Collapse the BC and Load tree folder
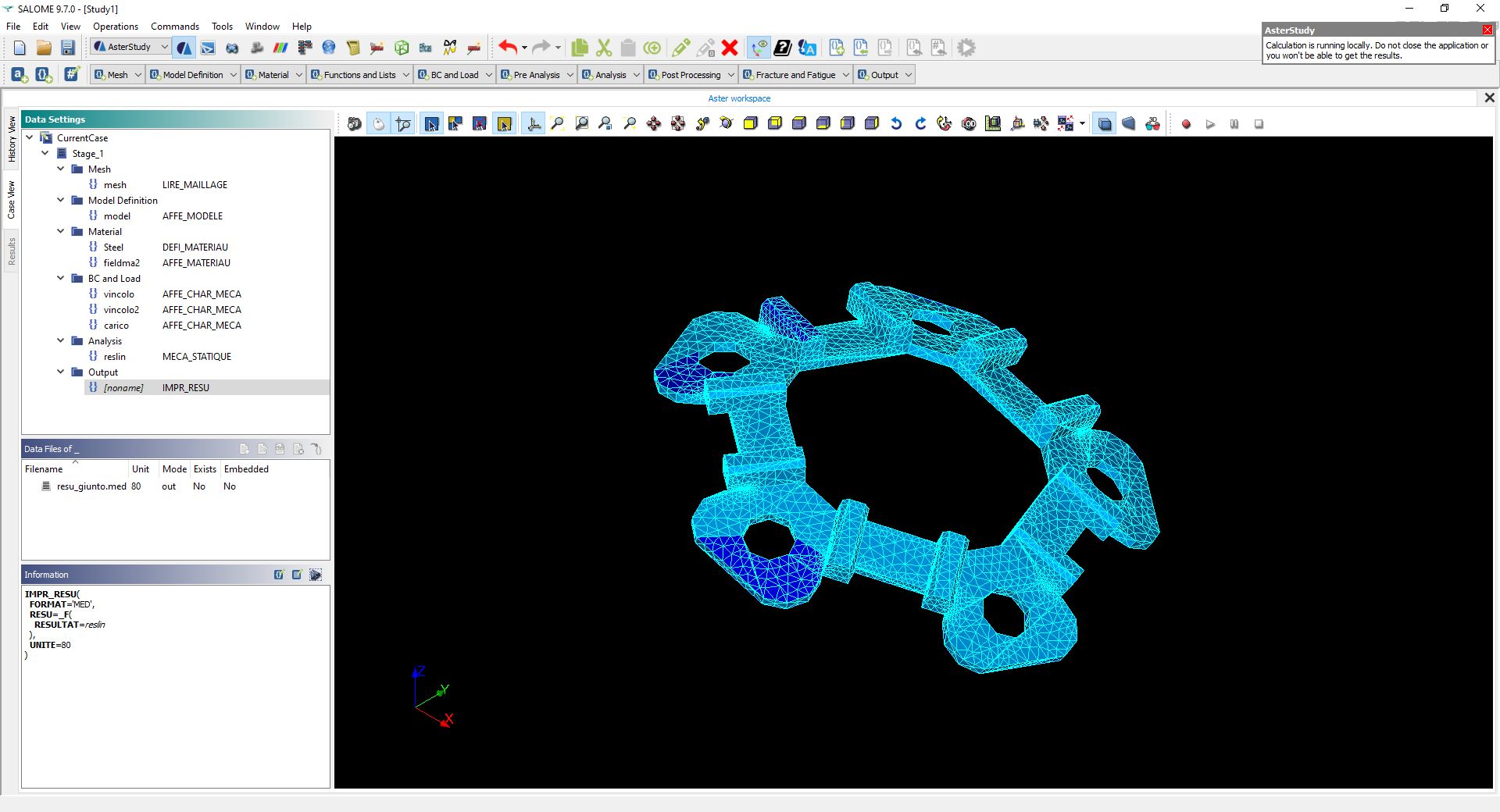 [61, 279]
